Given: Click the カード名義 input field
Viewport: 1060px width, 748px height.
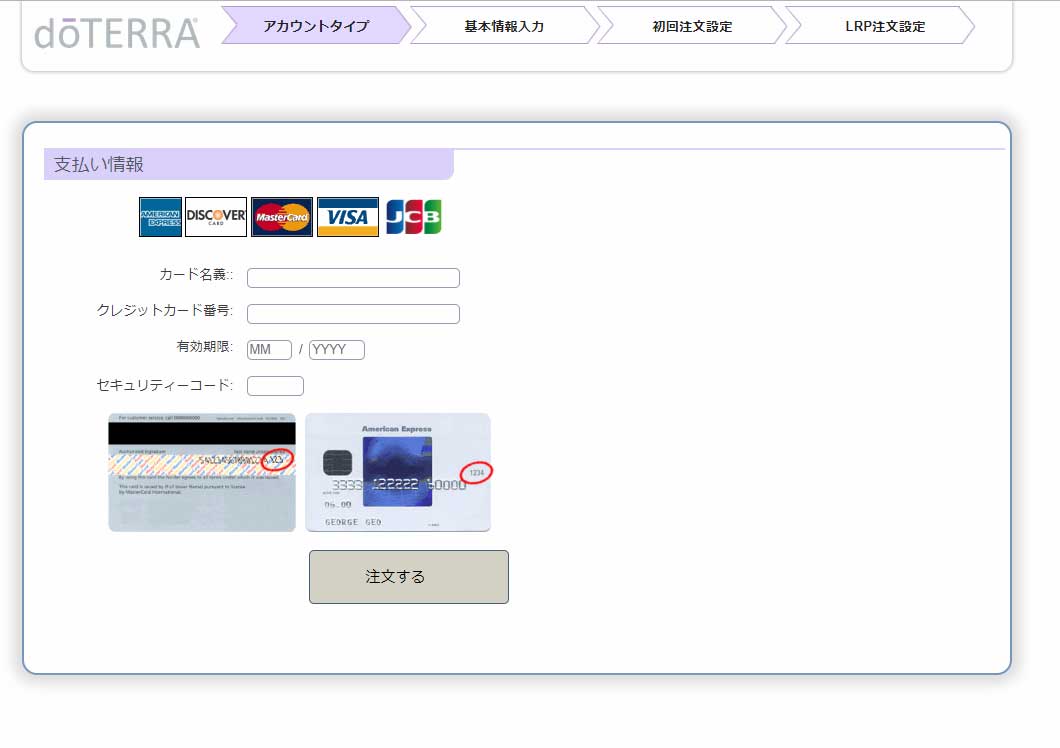Looking at the screenshot, I should 353,277.
